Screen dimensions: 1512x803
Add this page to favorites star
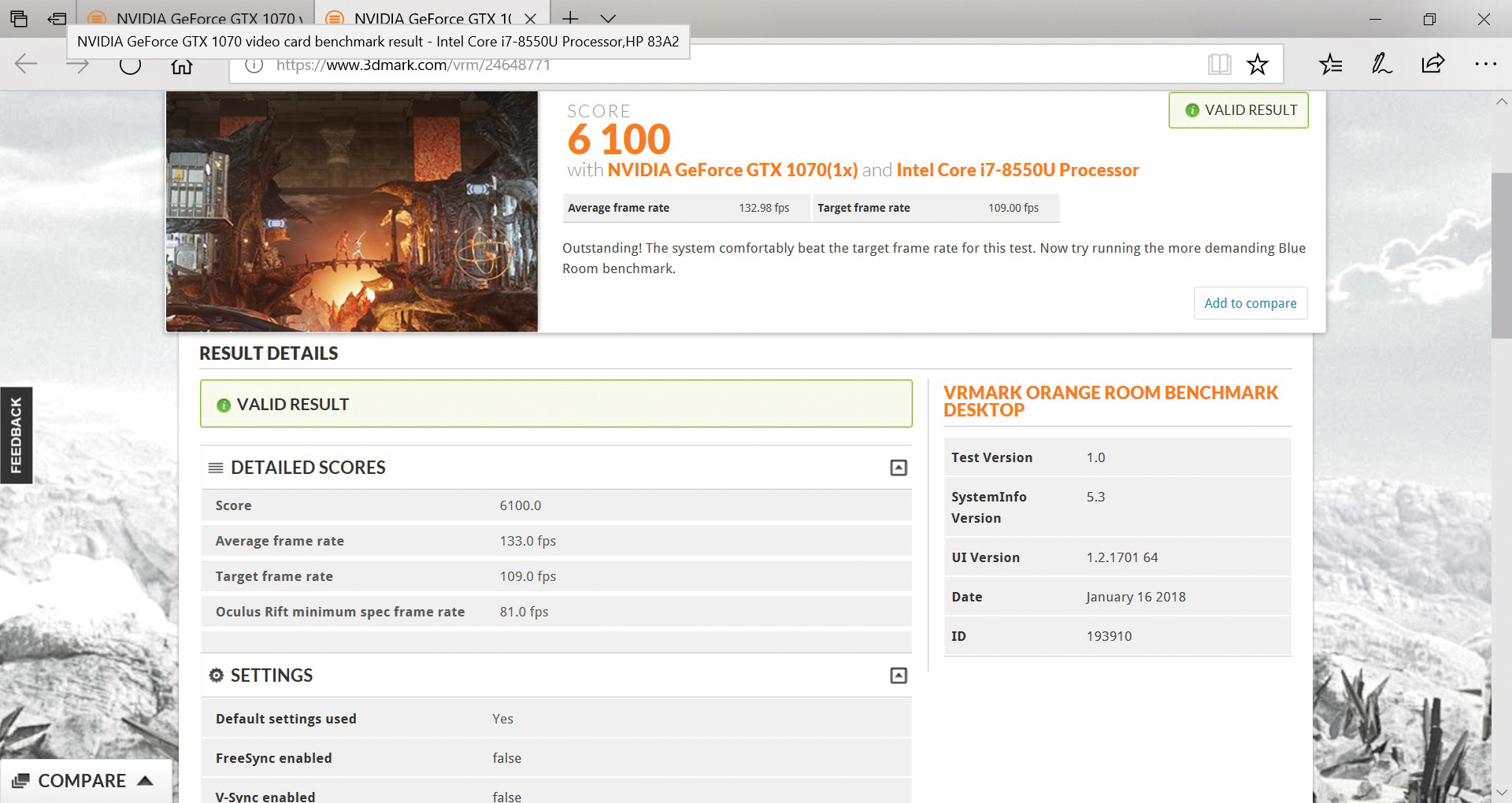[1258, 65]
